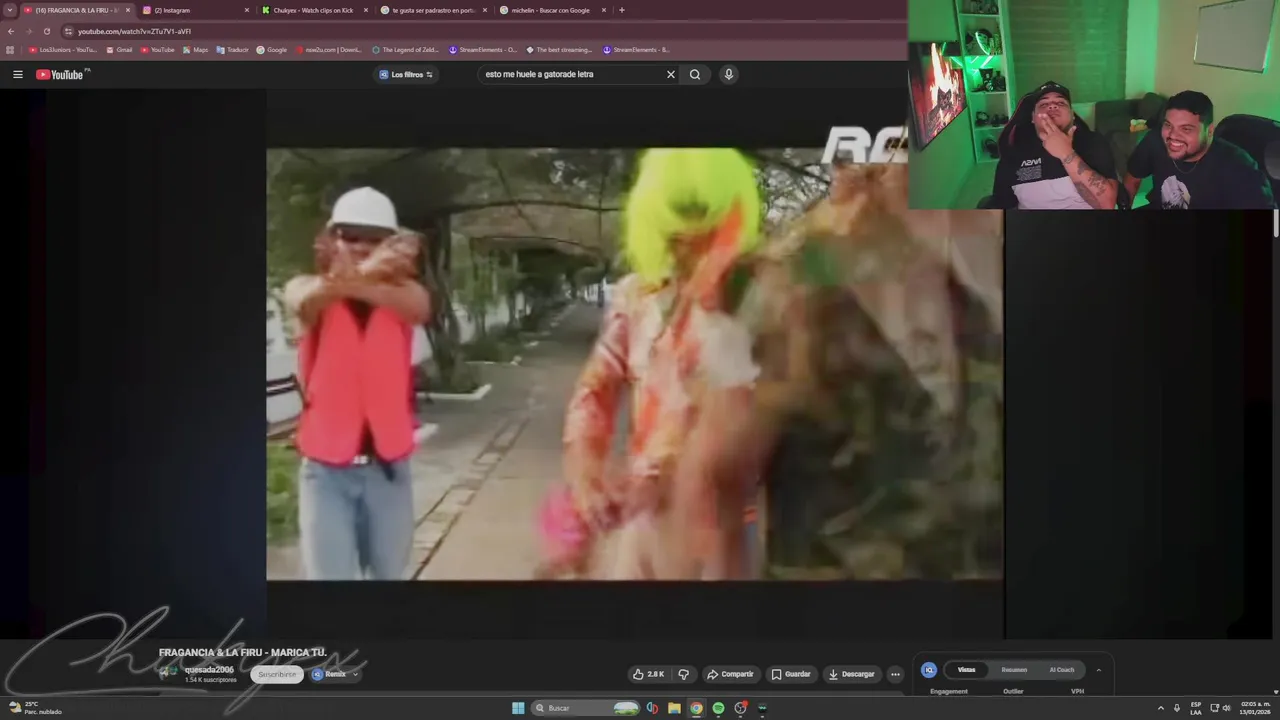Dislike the video

683,674
